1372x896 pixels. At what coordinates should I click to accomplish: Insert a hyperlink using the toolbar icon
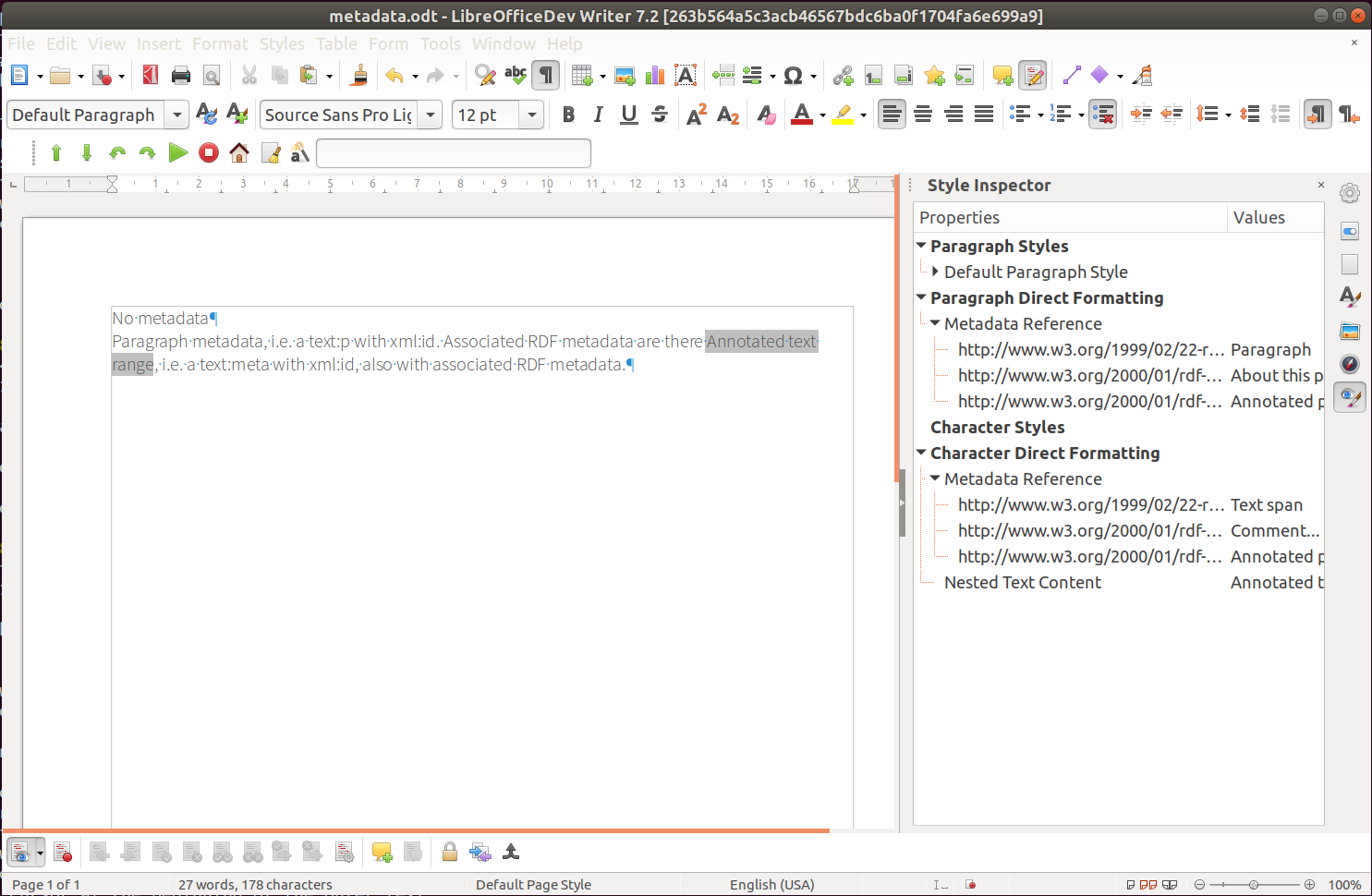[x=842, y=75]
